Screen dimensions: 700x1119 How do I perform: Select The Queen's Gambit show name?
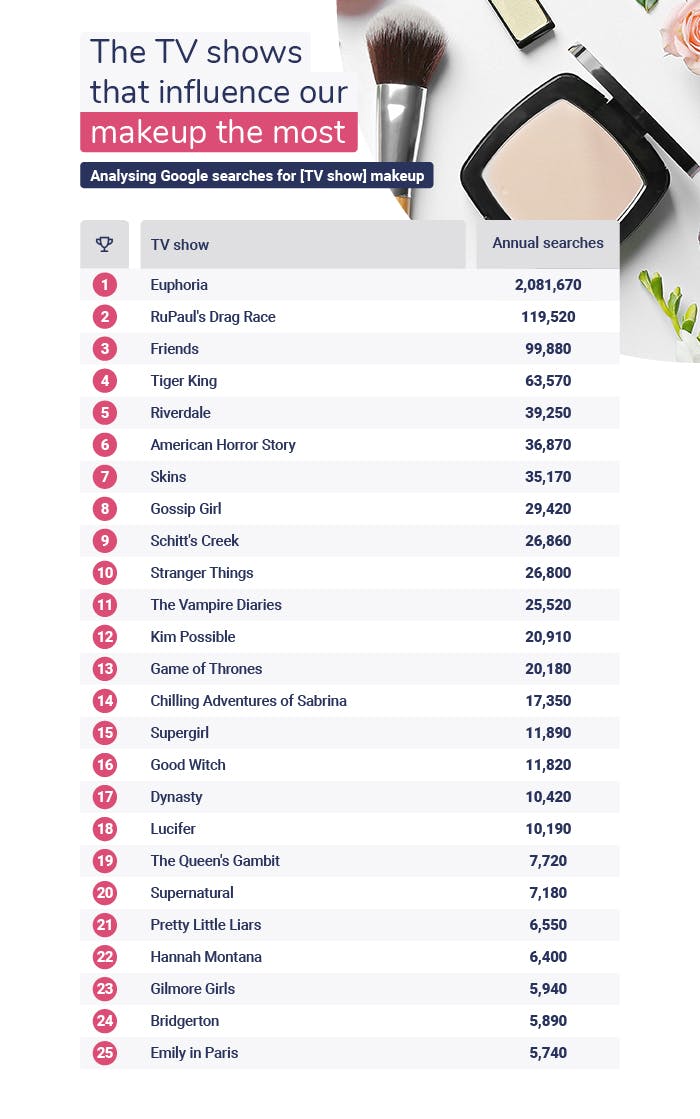click(215, 861)
